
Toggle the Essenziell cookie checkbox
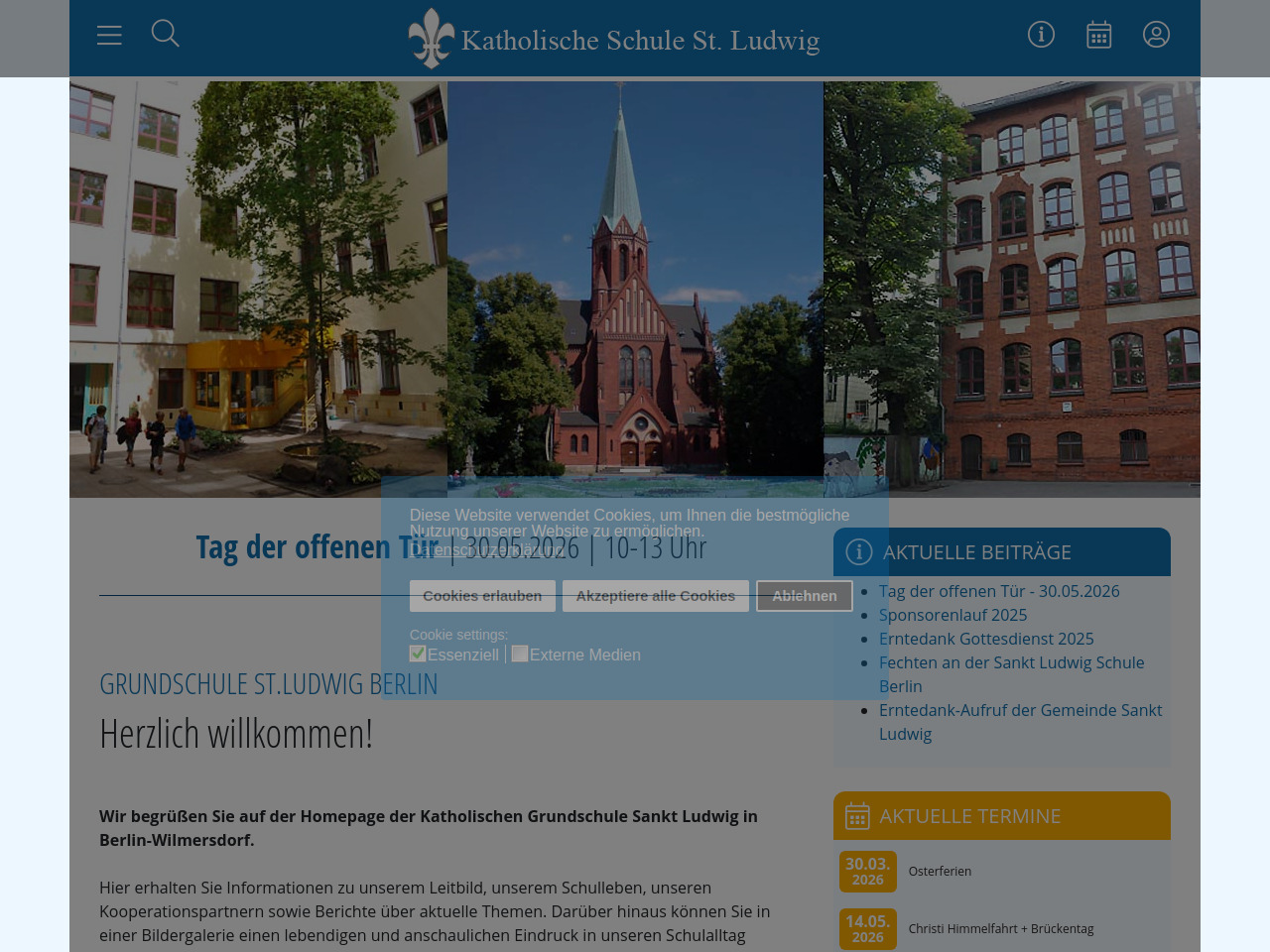pyautogui.click(x=418, y=654)
